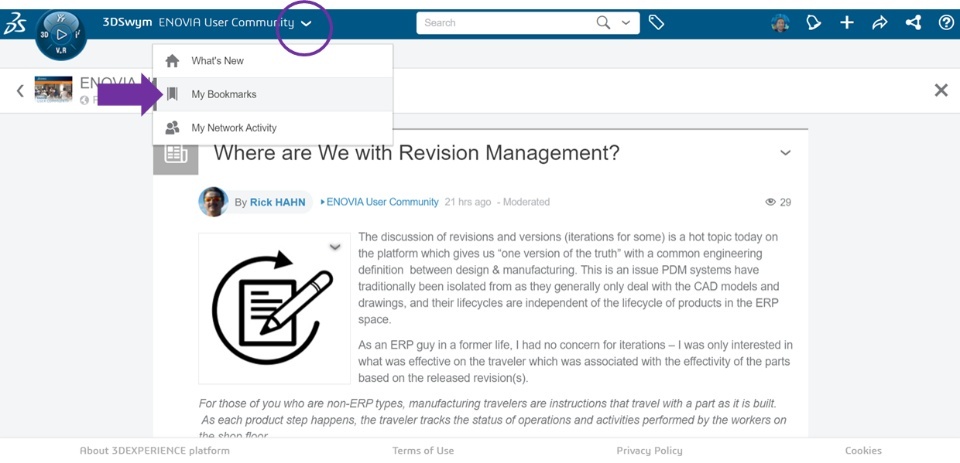Viewport: 960px width, 463px height.
Task: Click the 'Moderated' label
Action: coord(526,202)
